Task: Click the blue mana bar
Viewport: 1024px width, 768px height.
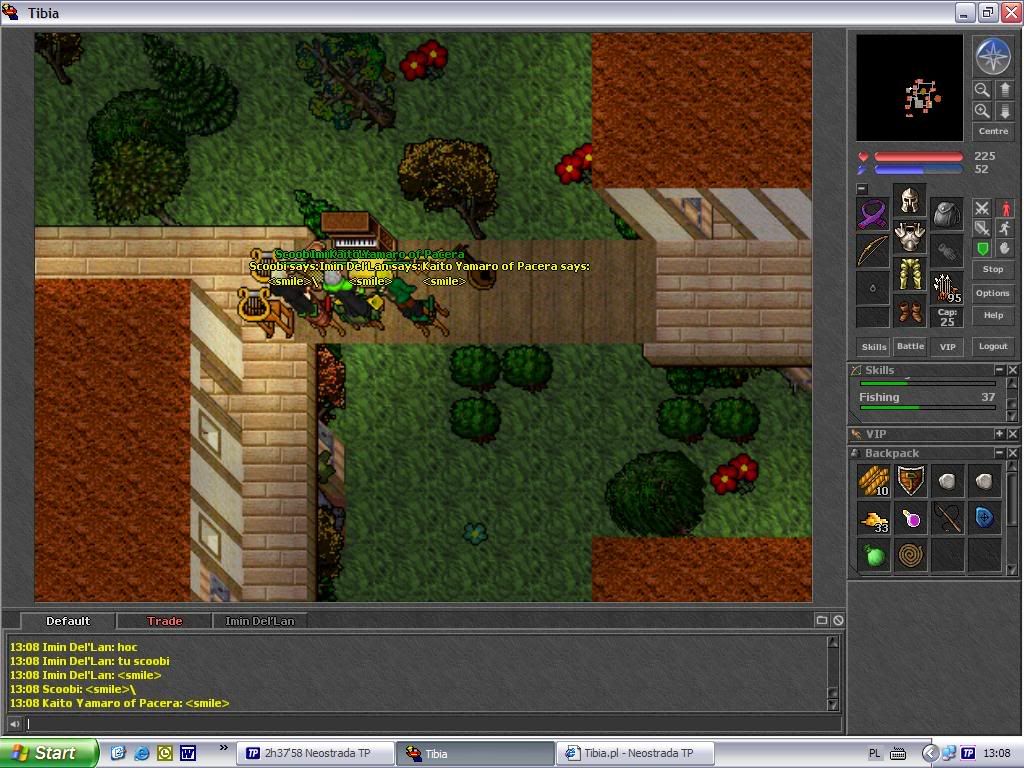Action: point(918,170)
